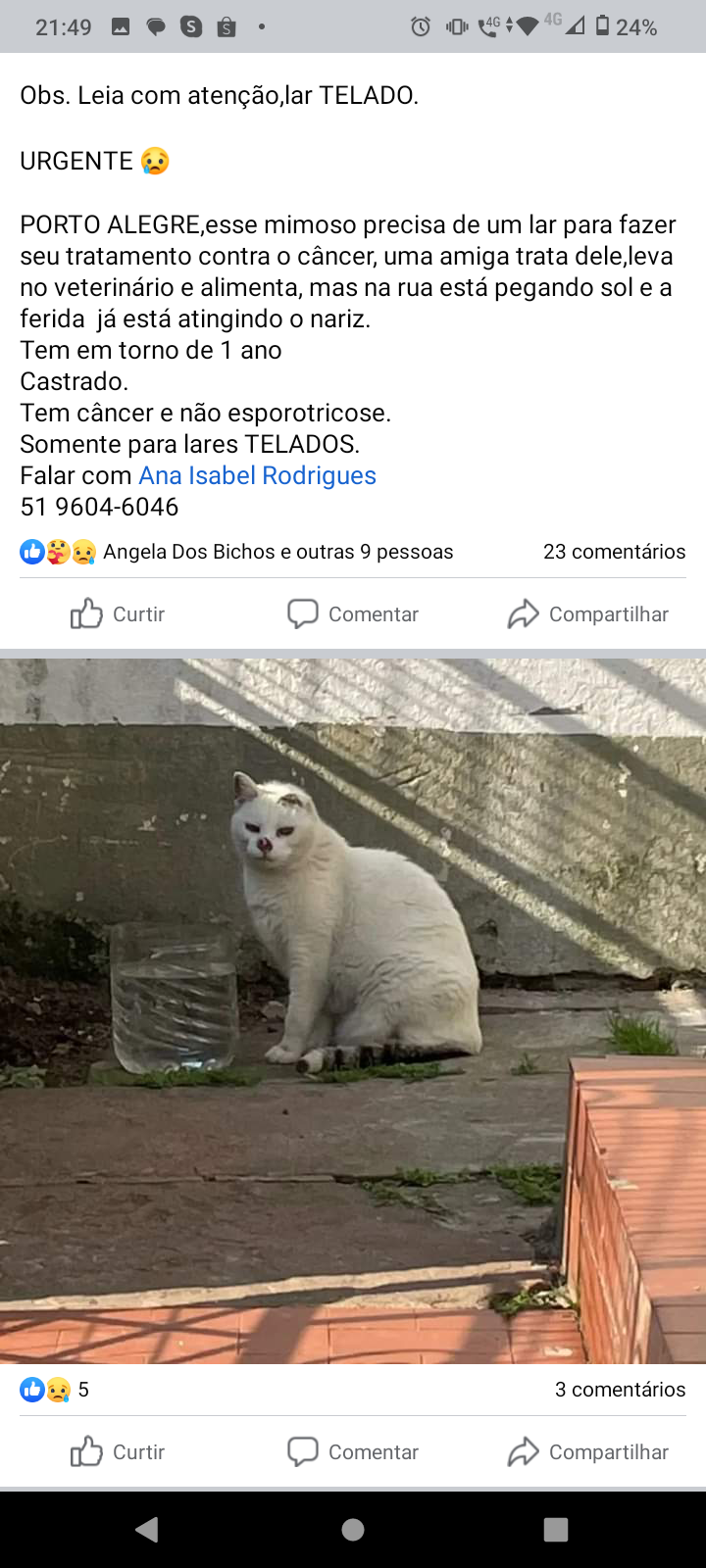Open the Ana Isabel Rodrigues profile link
Screen dimensions: 706x1568
[x=258, y=475]
